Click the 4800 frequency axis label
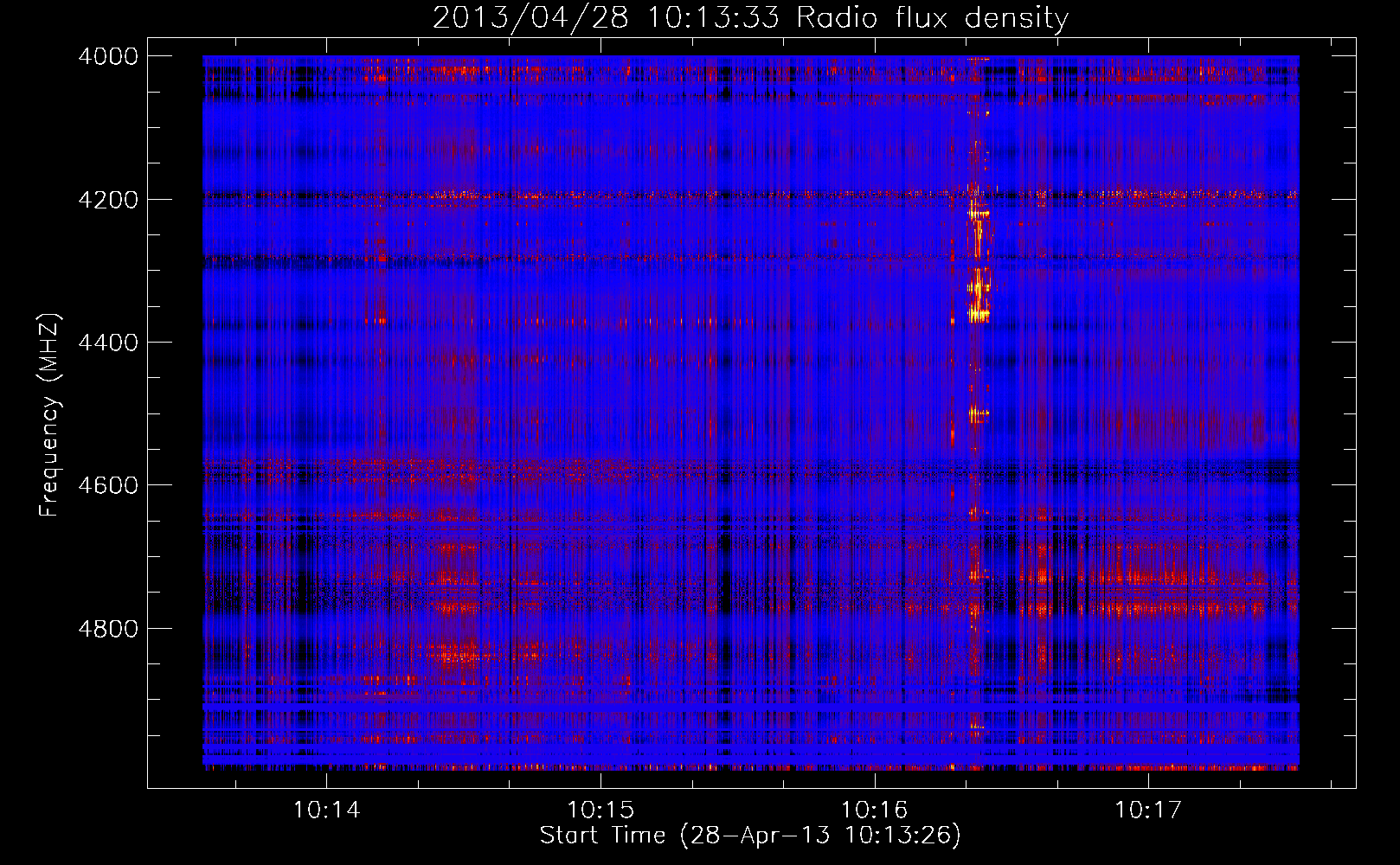Screen dimensions: 1400x865 108,628
